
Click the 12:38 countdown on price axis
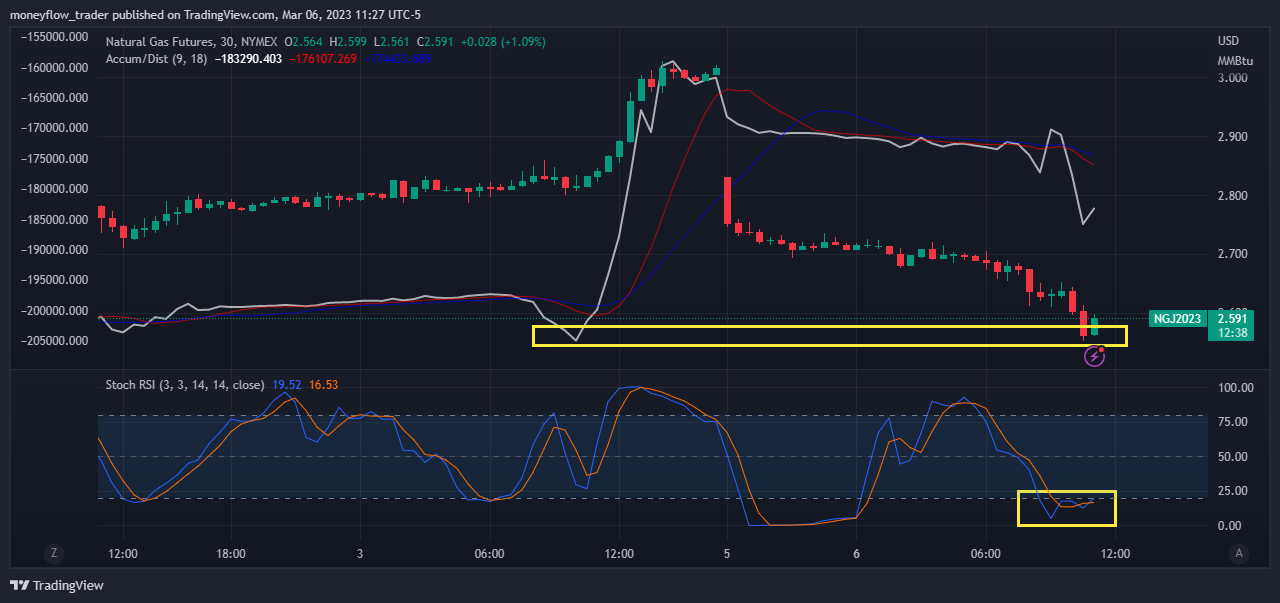1233,333
